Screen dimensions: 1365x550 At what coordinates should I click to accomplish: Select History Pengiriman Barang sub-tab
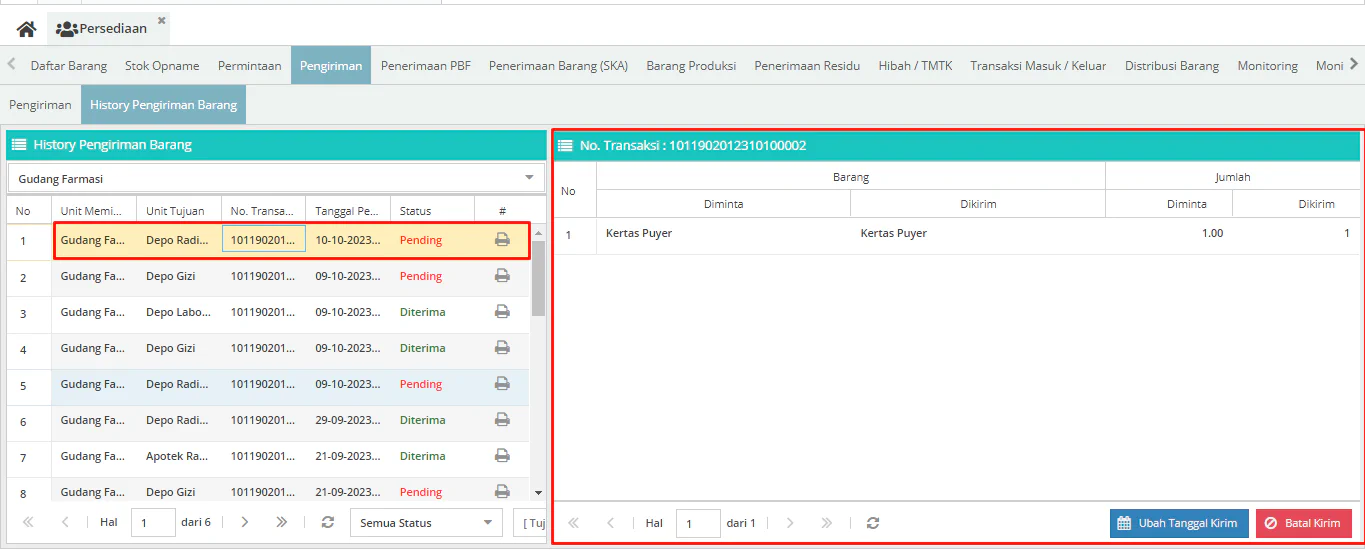point(163,105)
